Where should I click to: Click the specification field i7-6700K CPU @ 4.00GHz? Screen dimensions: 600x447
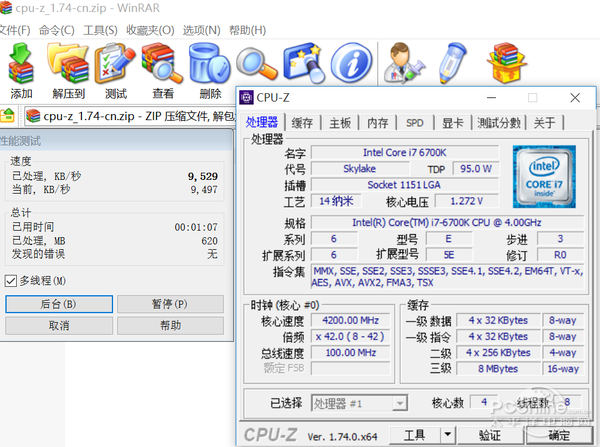point(447,222)
